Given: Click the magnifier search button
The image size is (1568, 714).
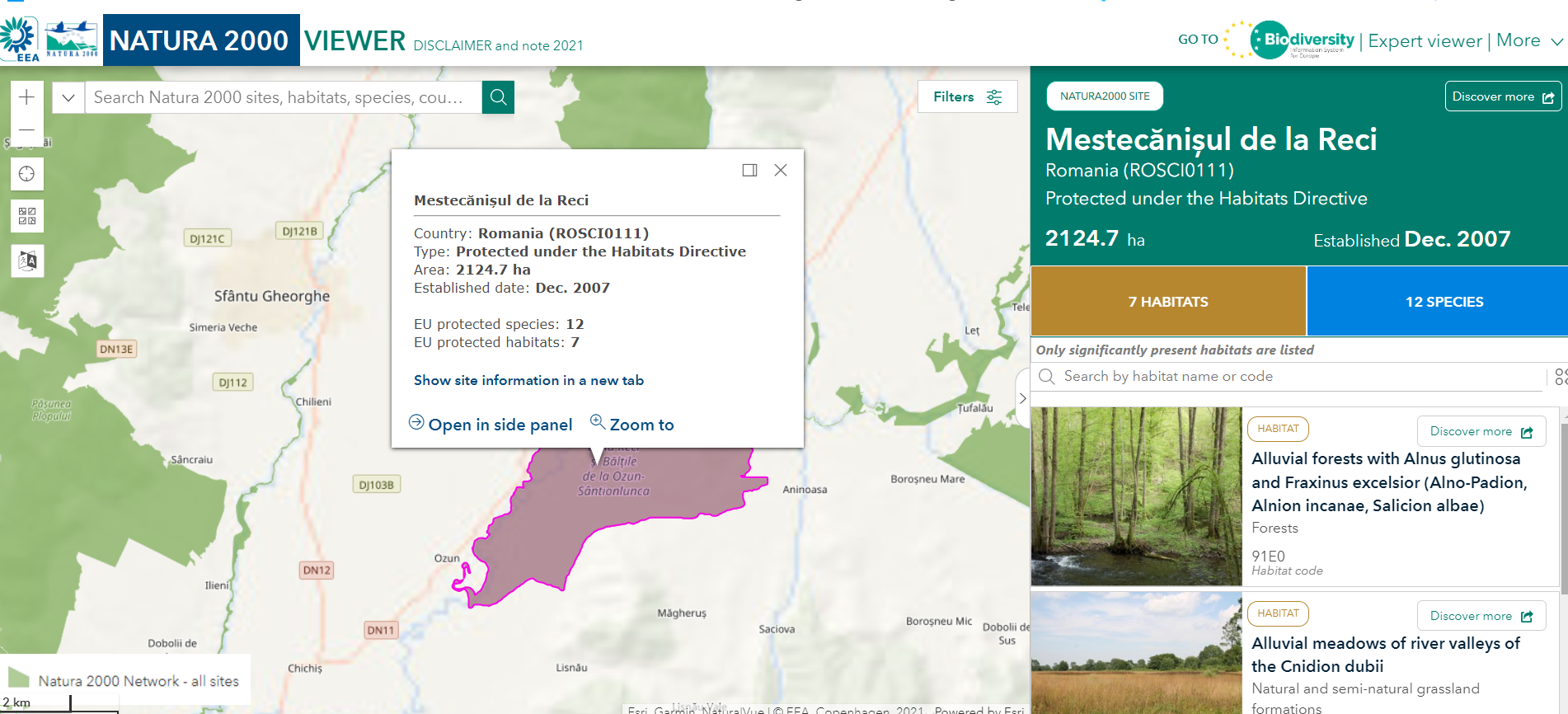Looking at the screenshot, I should point(498,97).
